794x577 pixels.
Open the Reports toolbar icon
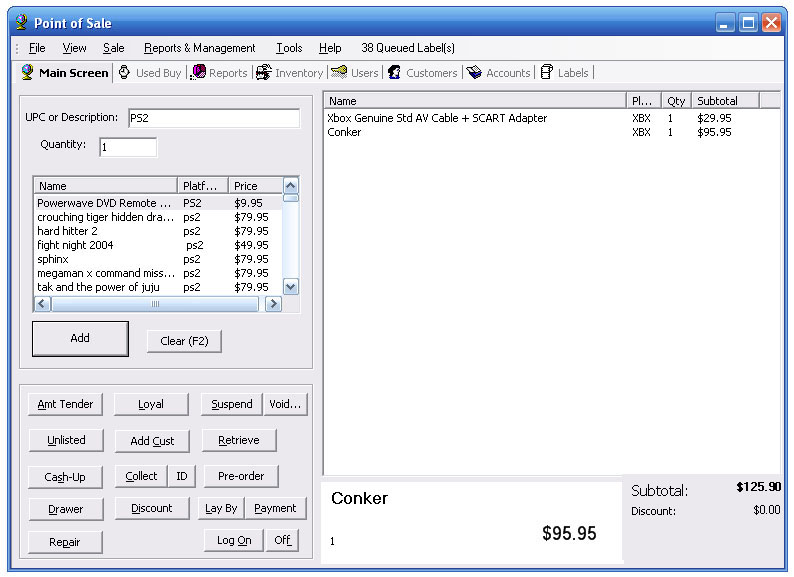tap(200, 73)
